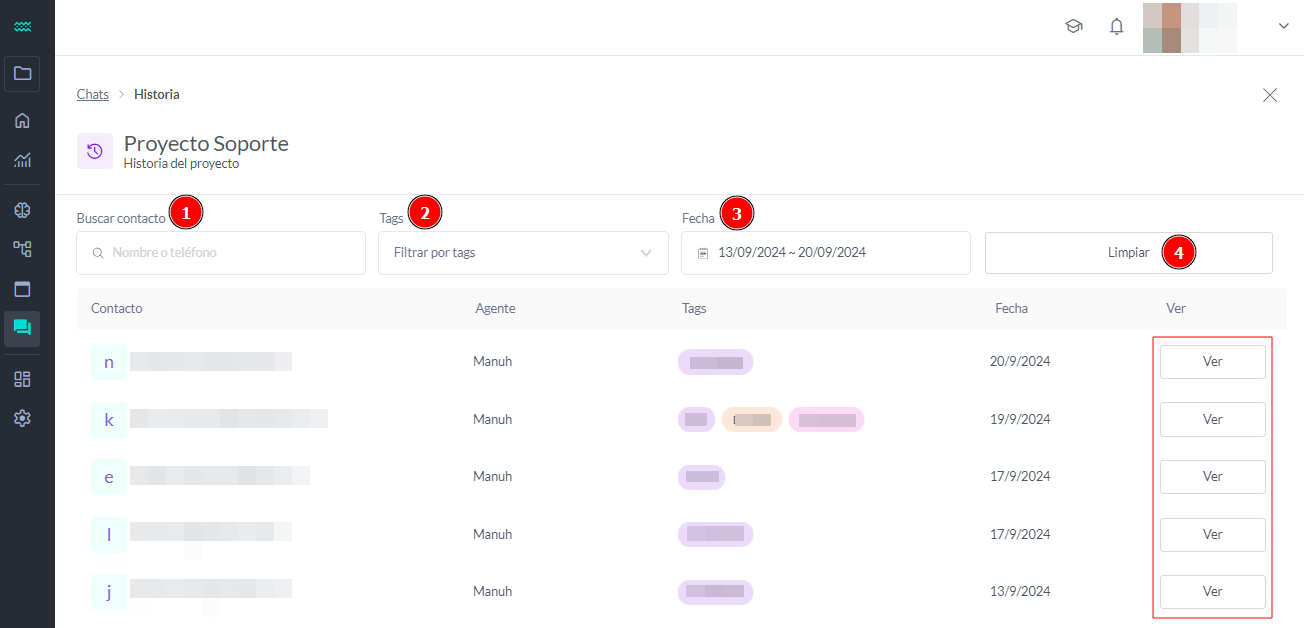
Task: Open analytics with the chart icon
Action: point(22,160)
